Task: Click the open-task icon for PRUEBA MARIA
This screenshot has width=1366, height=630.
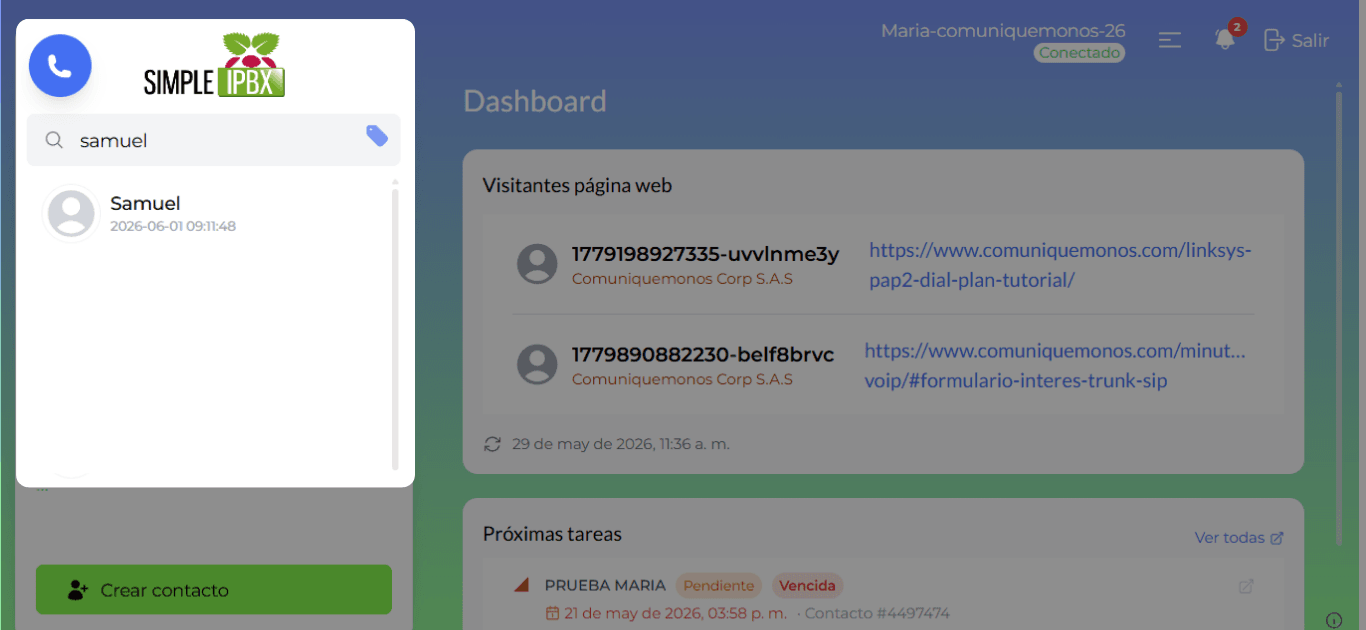Action: tap(1246, 587)
